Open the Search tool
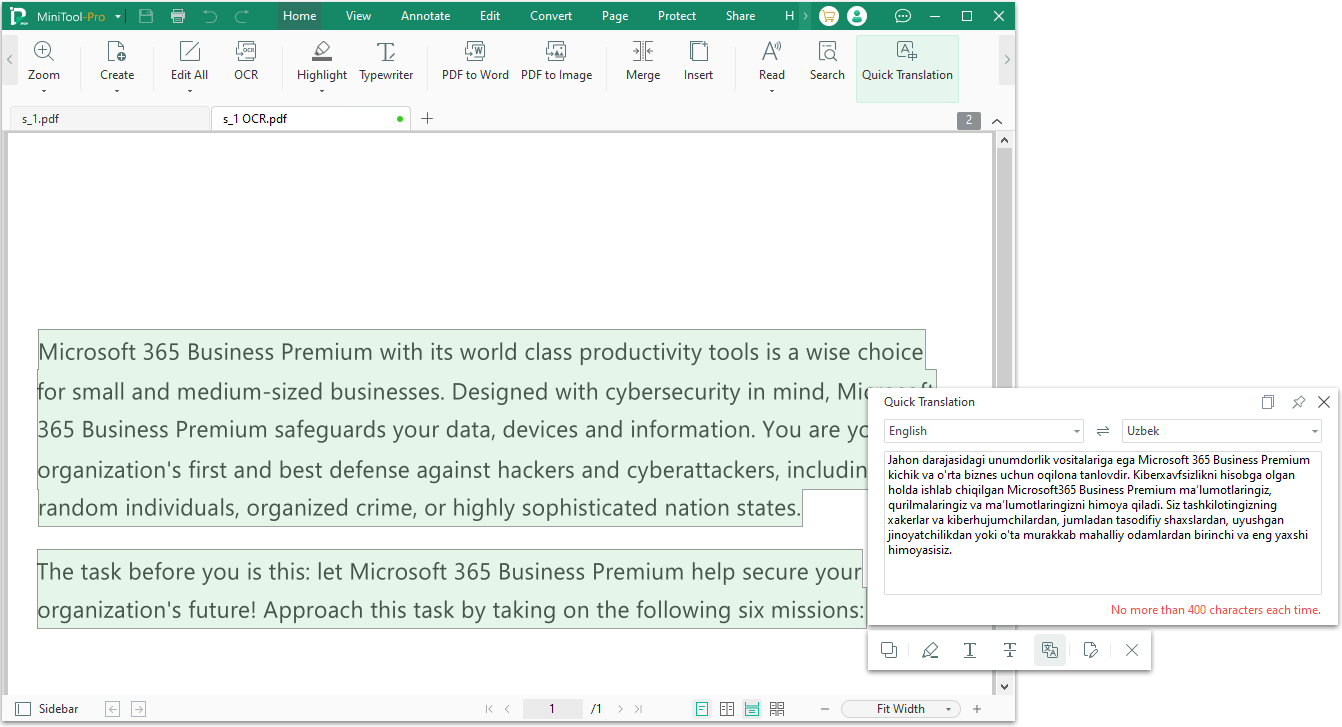 point(827,62)
